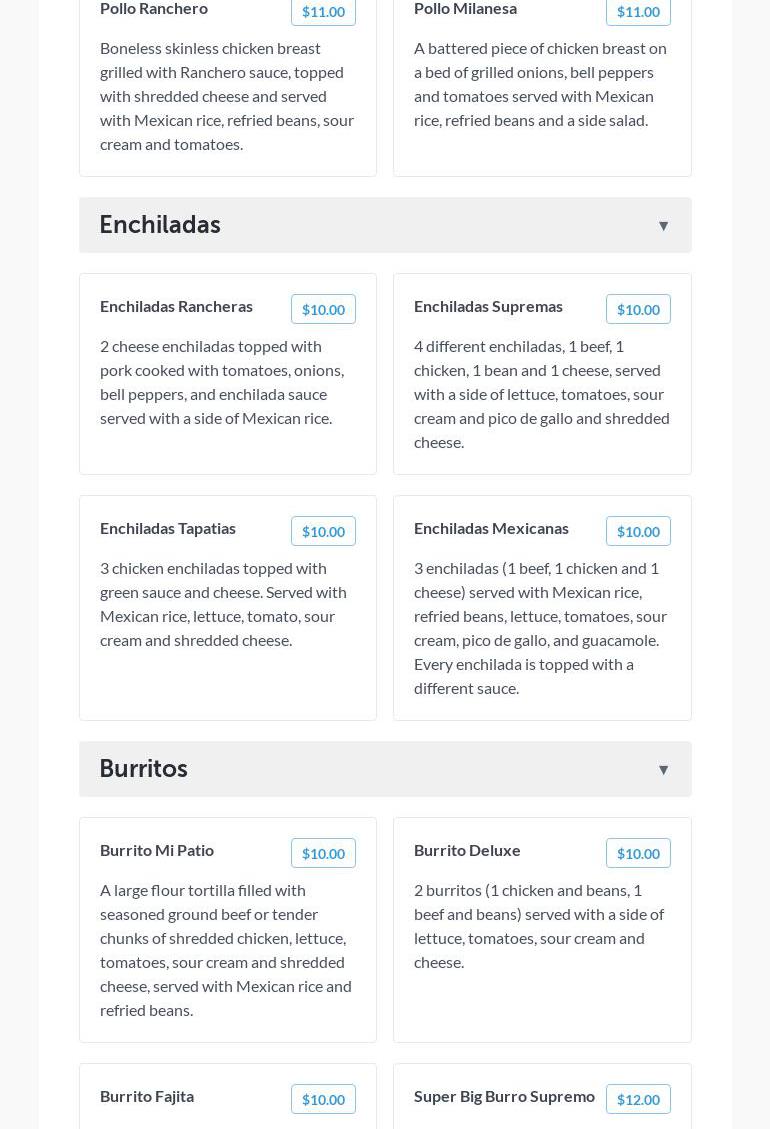Viewport: 770px width, 1129px height.
Task: Click the Enchiladas Rancheras $10.00 price
Action: (x=323, y=310)
